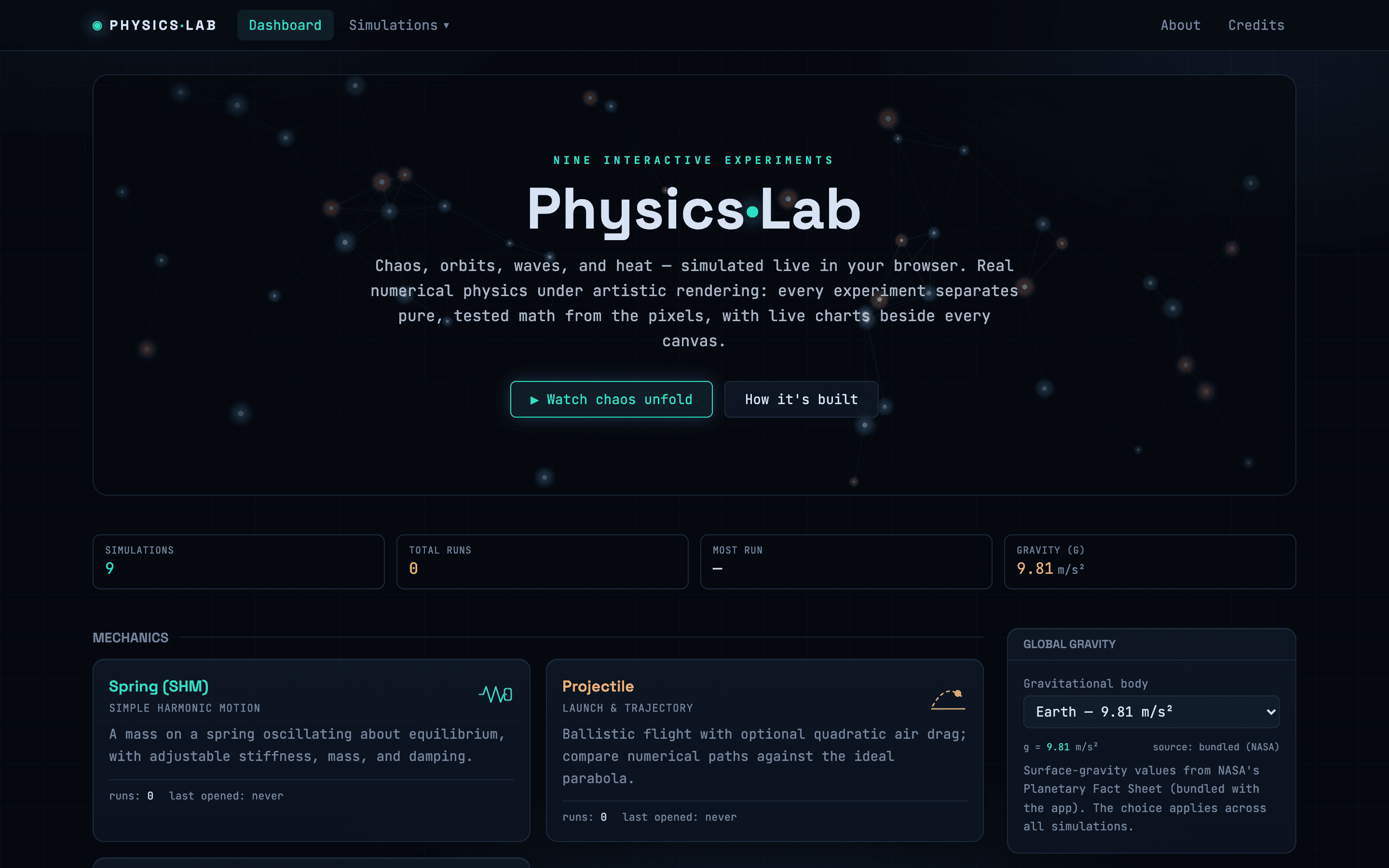The width and height of the screenshot is (1389, 868).
Task: Click 'LAUNCH & TRAJECTORY' subtitle
Action: [628, 708]
